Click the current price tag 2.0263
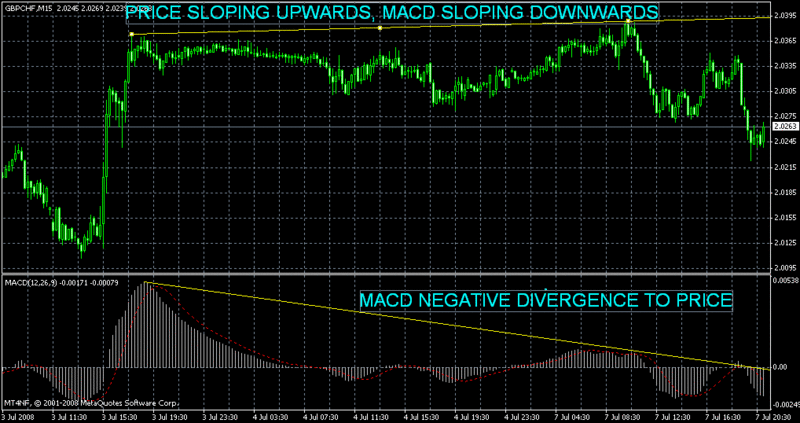The width and height of the screenshot is (800, 423). pyautogui.click(x=784, y=127)
